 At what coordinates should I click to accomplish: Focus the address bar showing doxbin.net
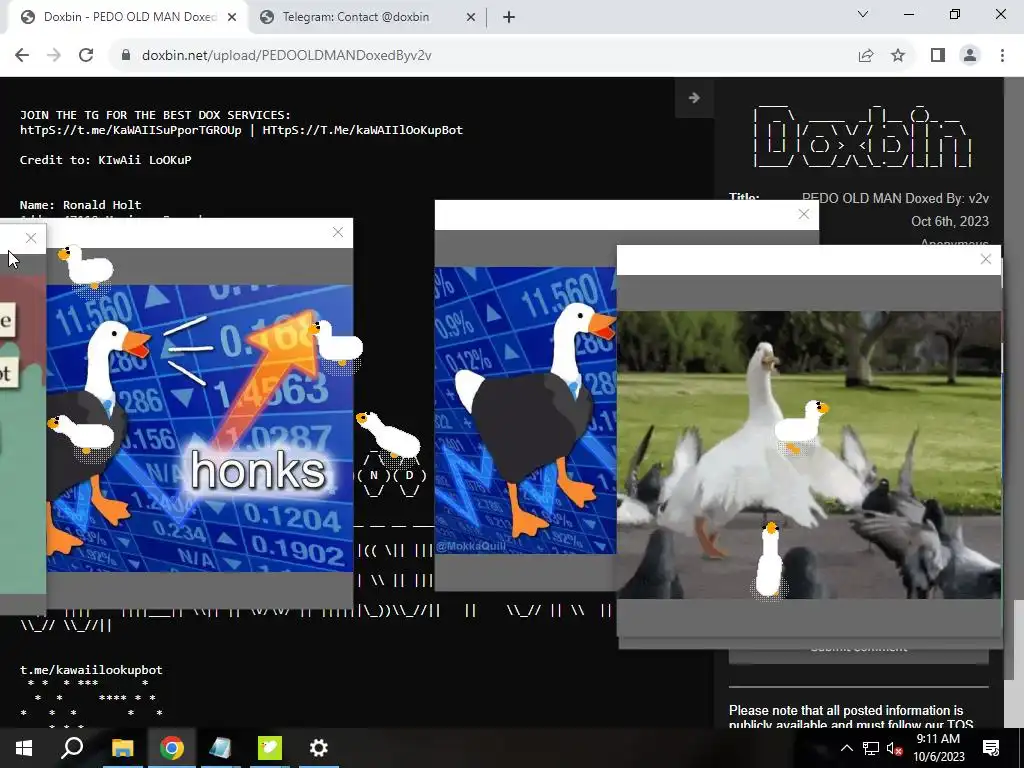tap(482, 56)
